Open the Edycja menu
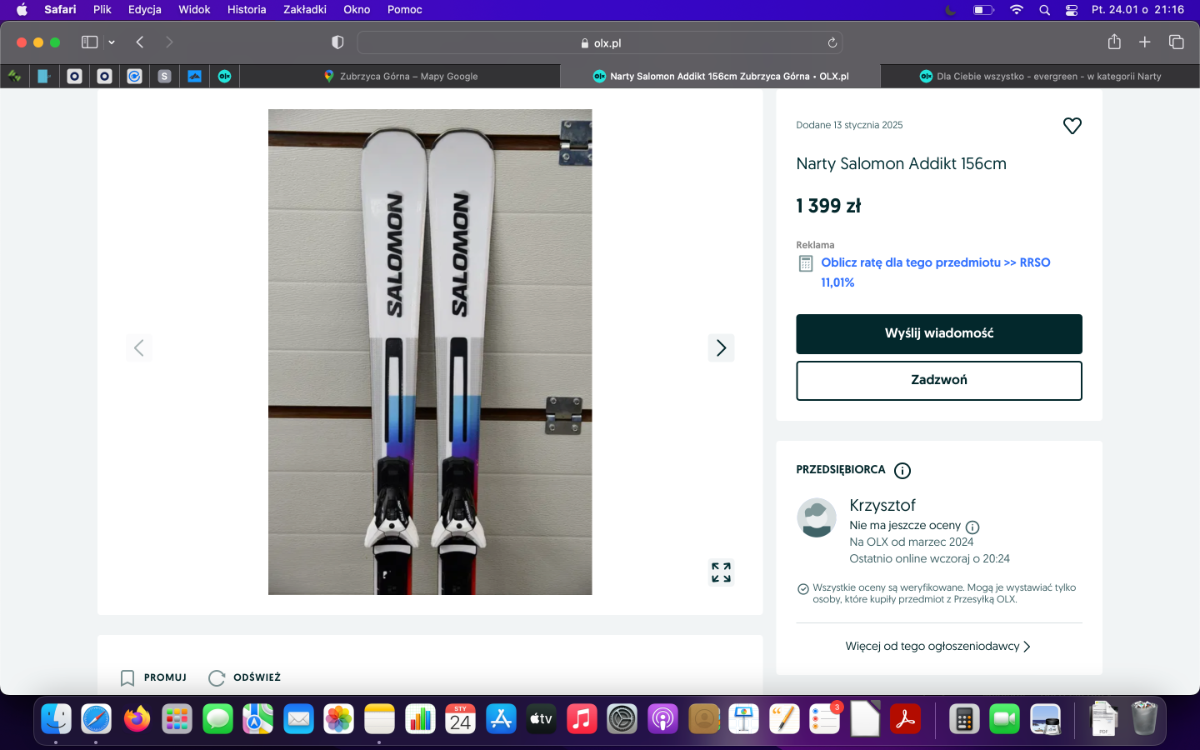The image size is (1200, 750). click(x=146, y=10)
